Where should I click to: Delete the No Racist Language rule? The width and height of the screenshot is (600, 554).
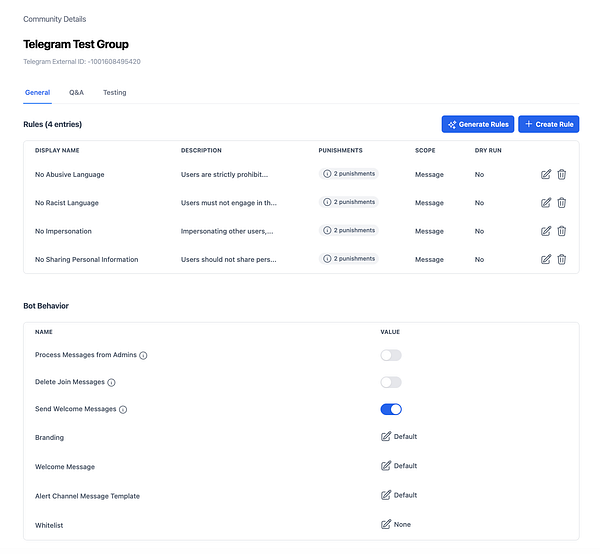[561, 203]
